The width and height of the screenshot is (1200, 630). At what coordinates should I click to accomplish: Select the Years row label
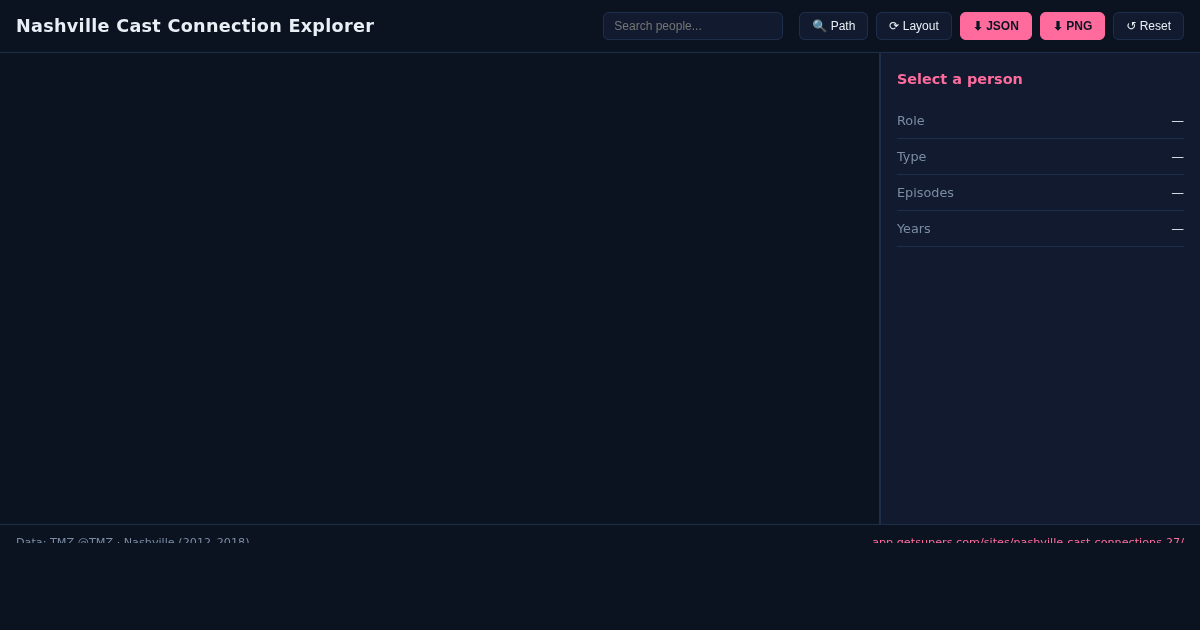914,229
